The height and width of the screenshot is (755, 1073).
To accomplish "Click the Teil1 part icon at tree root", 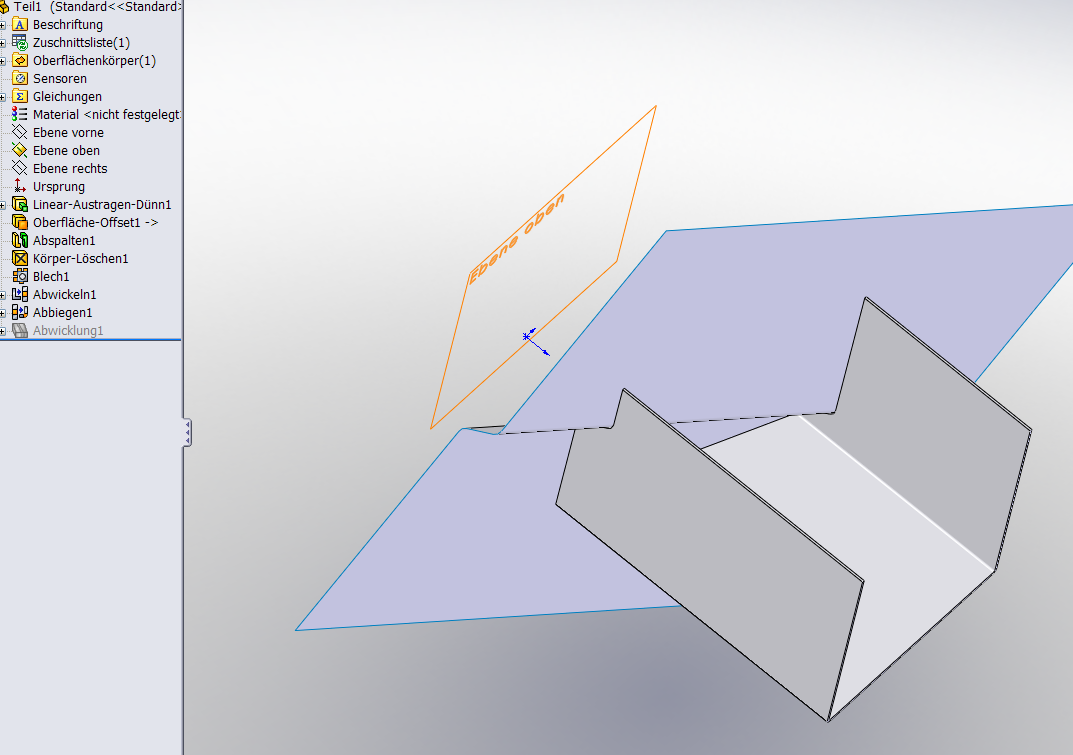I will 3,8.
